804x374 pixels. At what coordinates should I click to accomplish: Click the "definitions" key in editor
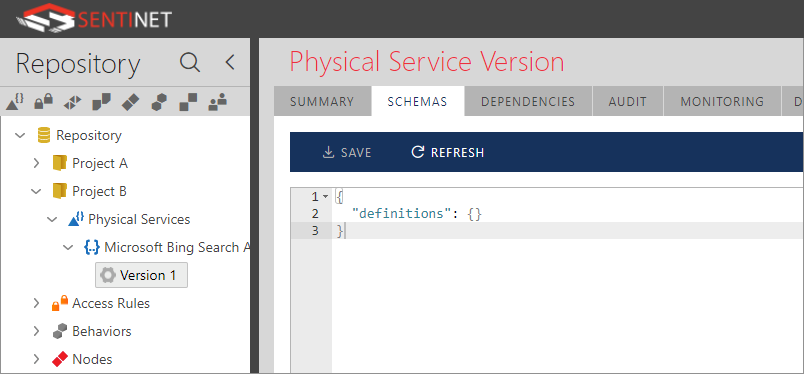tap(400, 214)
